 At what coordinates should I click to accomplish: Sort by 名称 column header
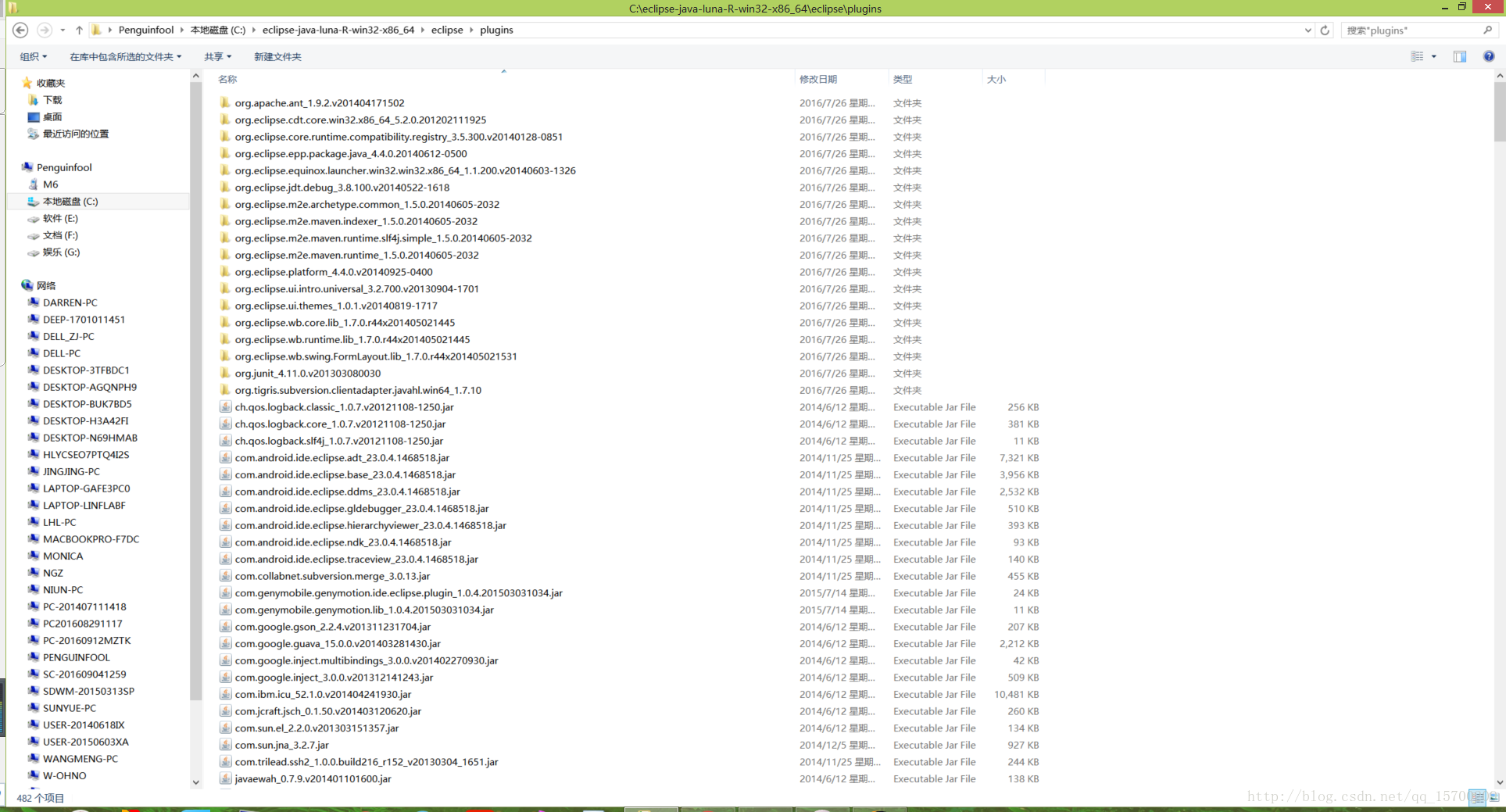pyautogui.click(x=227, y=79)
